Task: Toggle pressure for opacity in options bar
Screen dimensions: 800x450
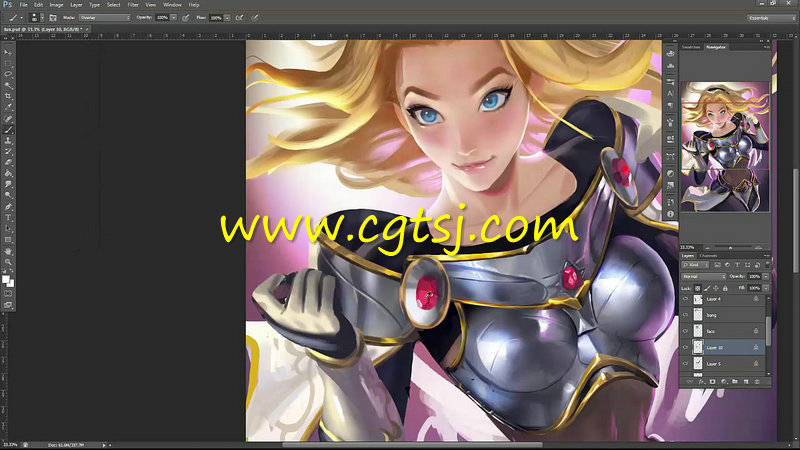Action: pyautogui.click(x=186, y=17)
